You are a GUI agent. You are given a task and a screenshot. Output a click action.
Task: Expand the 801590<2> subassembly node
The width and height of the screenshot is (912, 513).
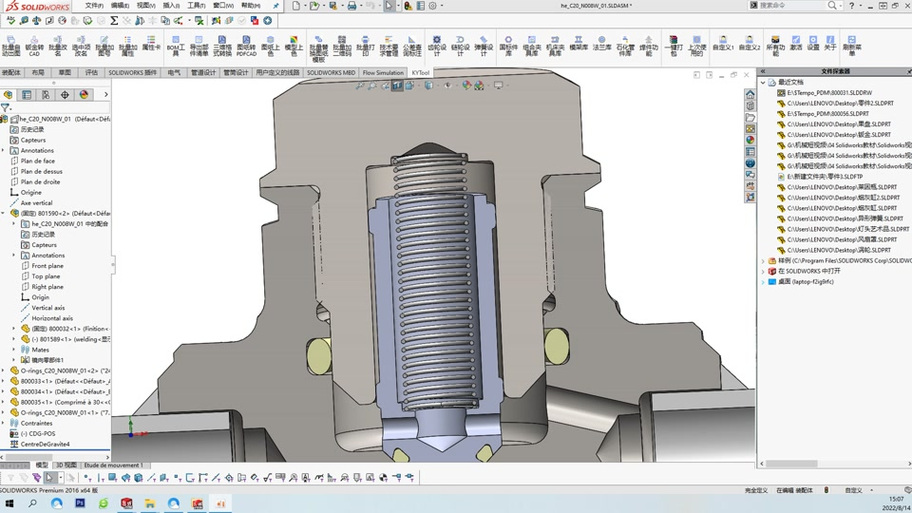tap(3, 213)
